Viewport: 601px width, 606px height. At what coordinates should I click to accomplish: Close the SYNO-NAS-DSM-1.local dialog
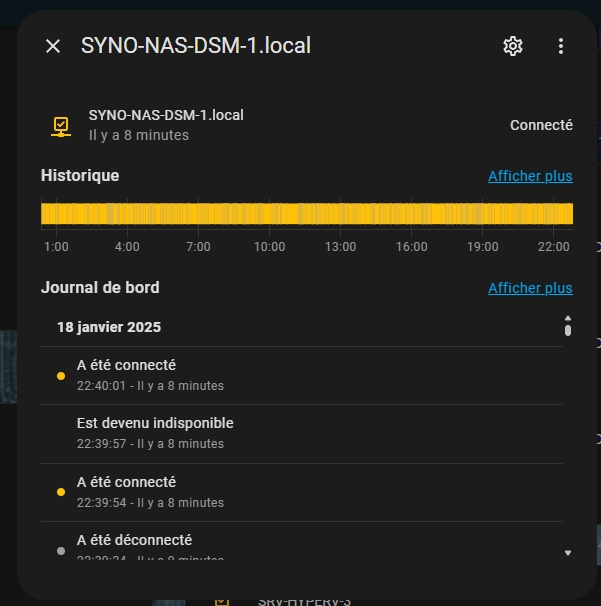(x=53, y=46)
